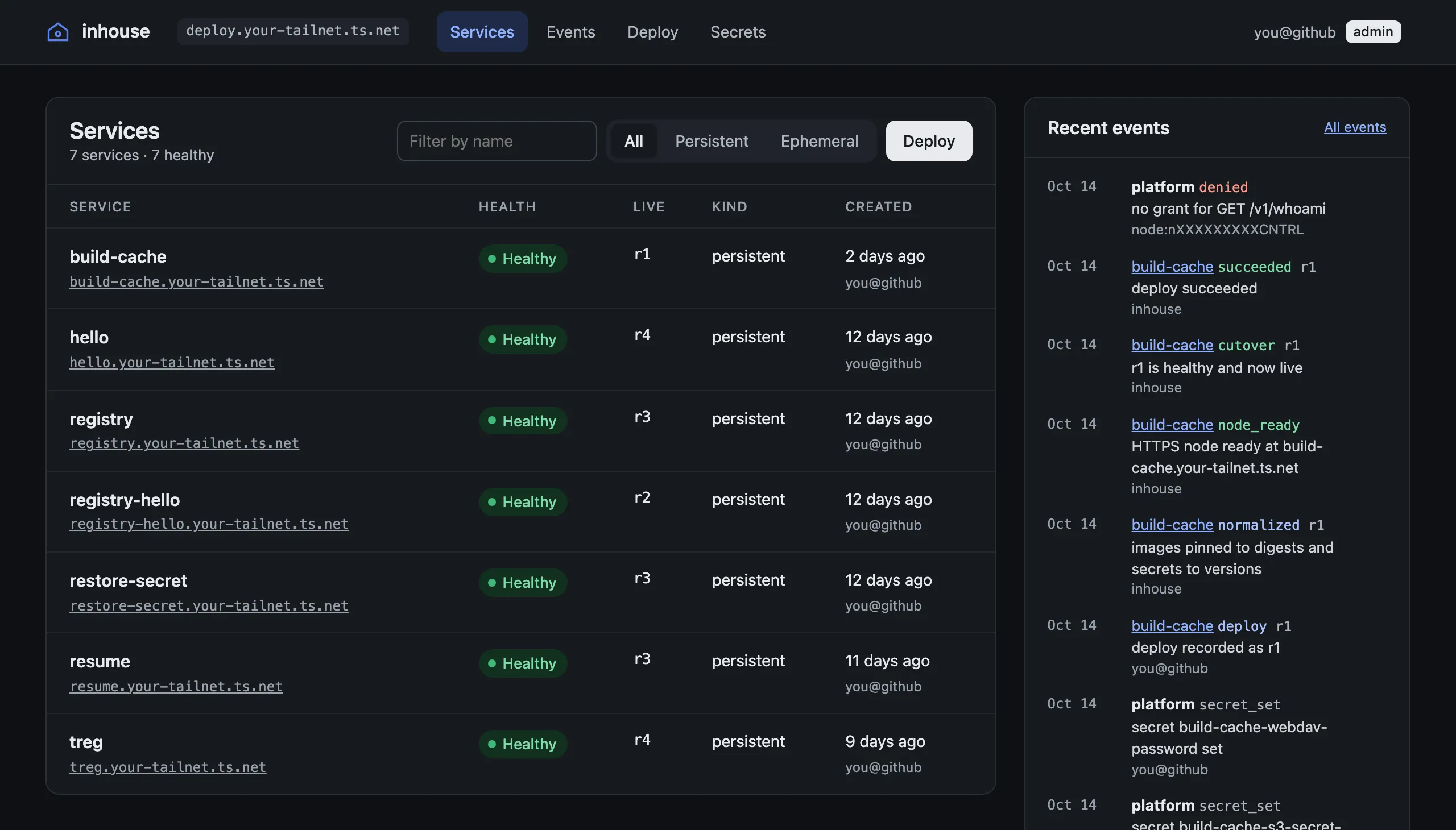Open the Services nav tab
1456x830 pixels.
click(482, 32)
